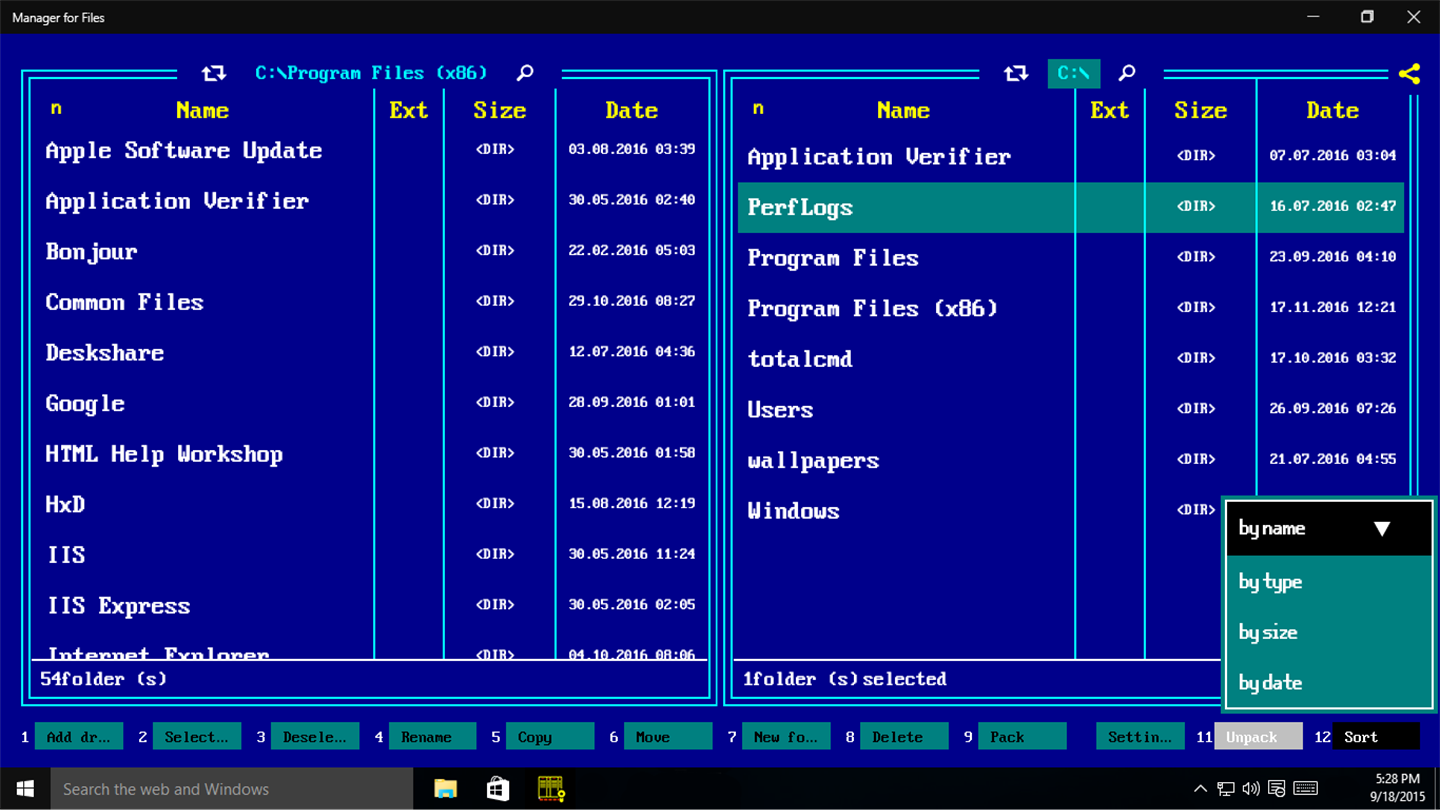Image resolution: width=1440 pixels, height=810 pixels.
Task: Choose 'by size' sort option
Action: point(1329,632)
